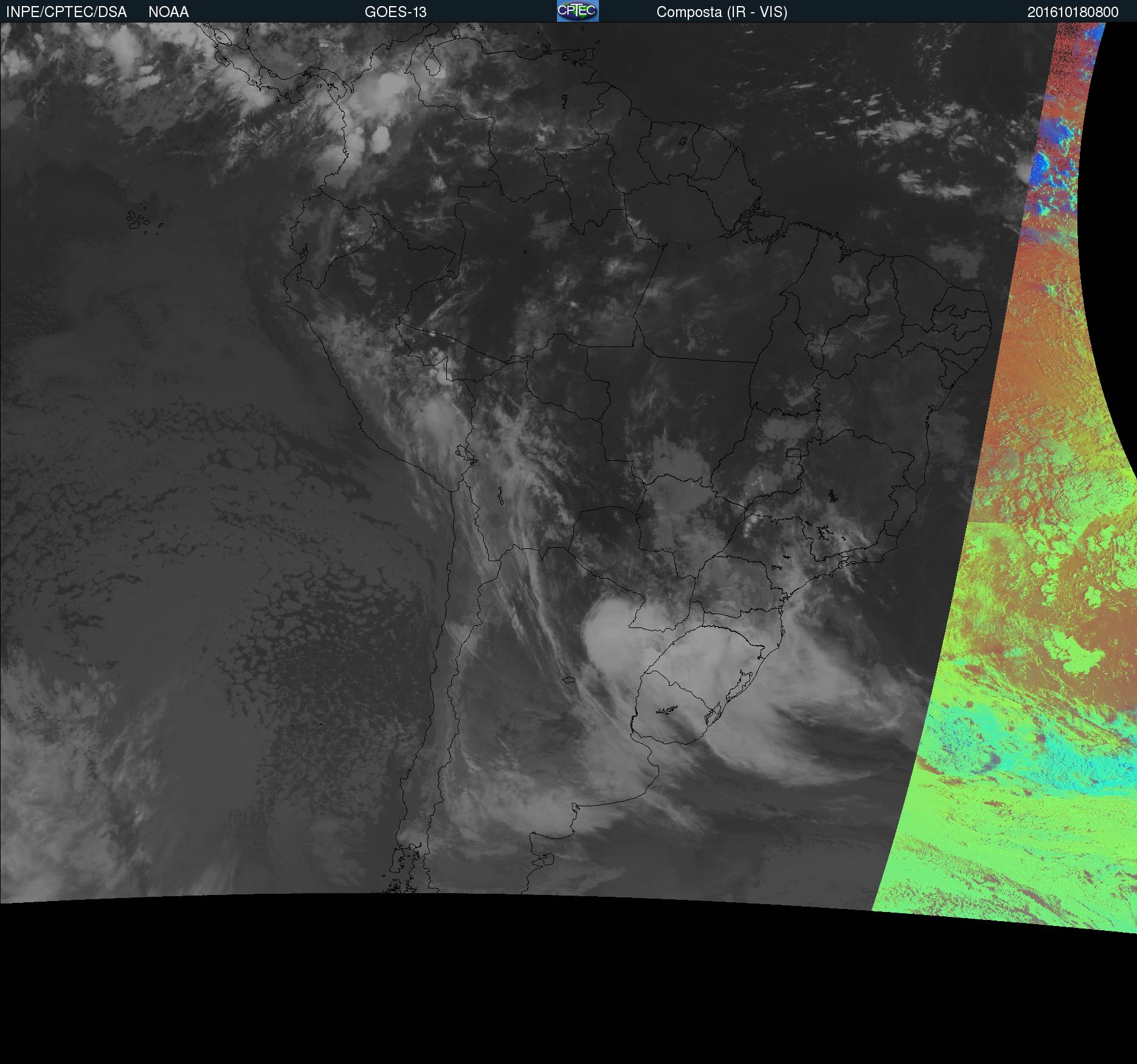The width and height of the screenshot is (1137, 1064).
Task: Click the Composta (IR - VIS) title
Action: click(x=721, y=12)
